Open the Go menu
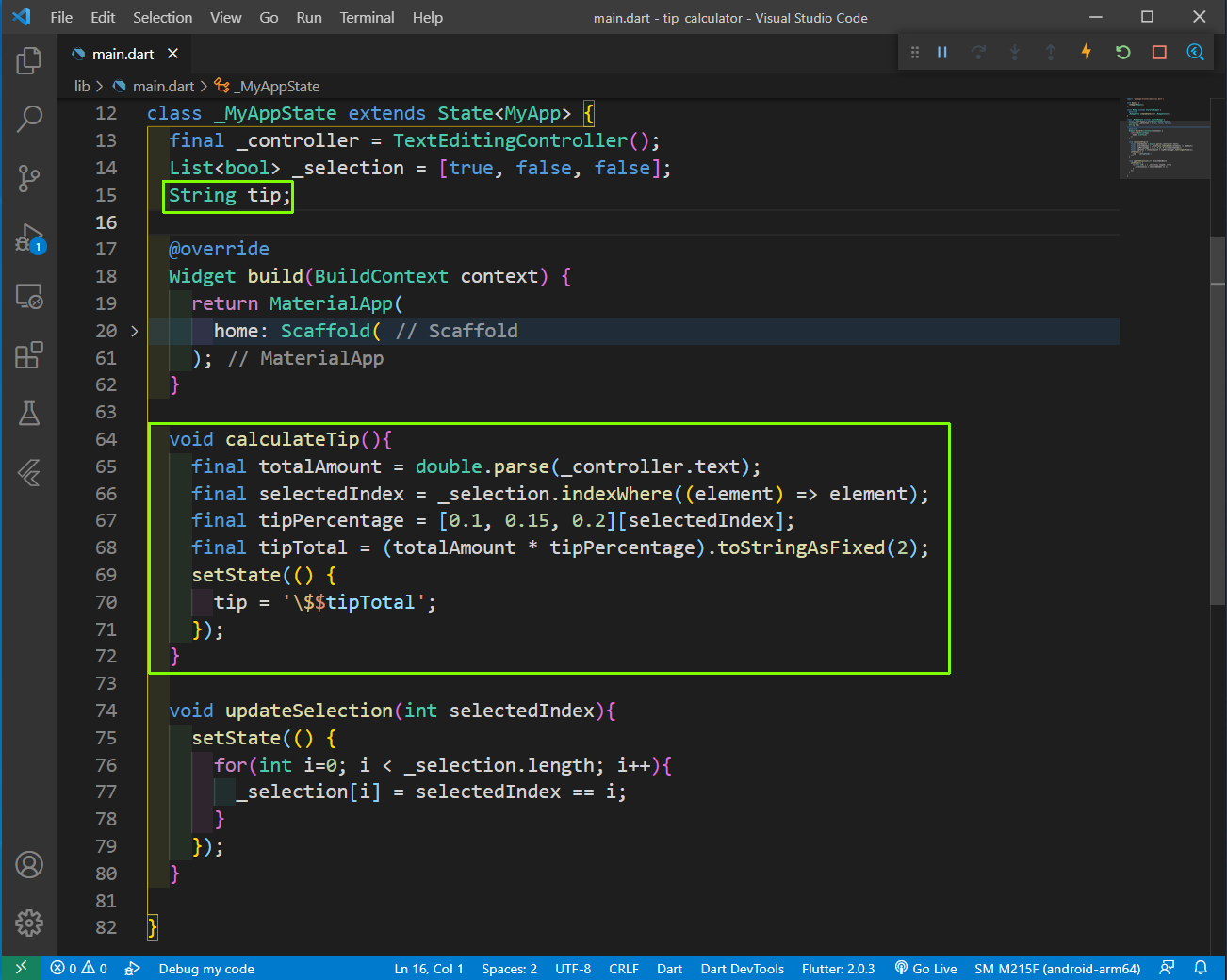The height and width of the screenshot is (980, 1227). click(x=269, y=17)
